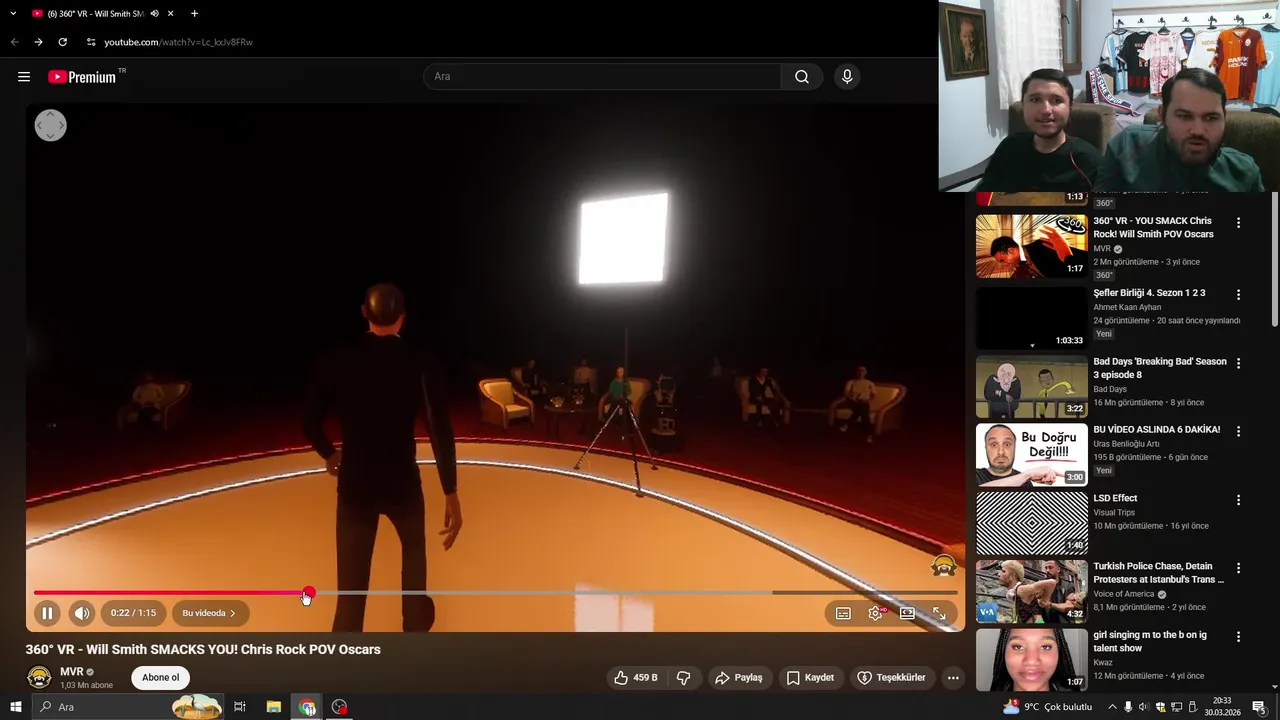Click the MVR channel watermark in the video
This screenshot has width=1280, height=720.
[x=944, y=566]
